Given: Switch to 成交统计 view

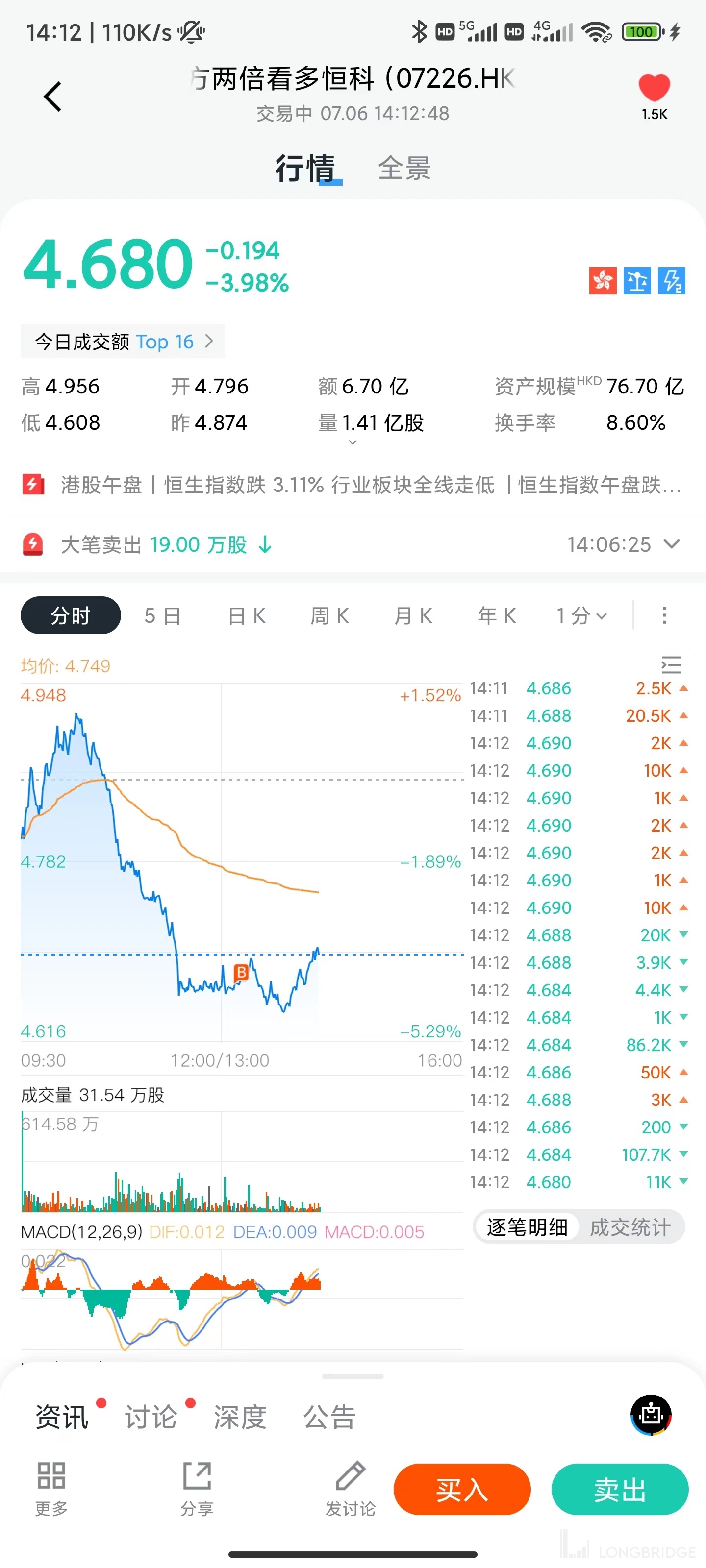Looking at the screenshot, I should tap(630, 1227).
